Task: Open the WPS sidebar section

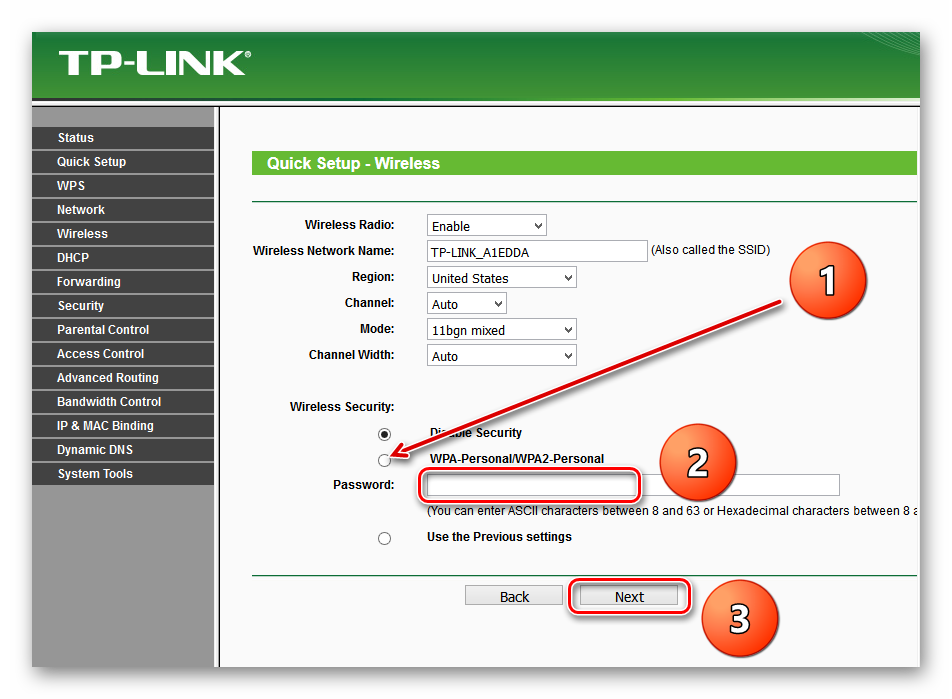Action: point(71,186)
